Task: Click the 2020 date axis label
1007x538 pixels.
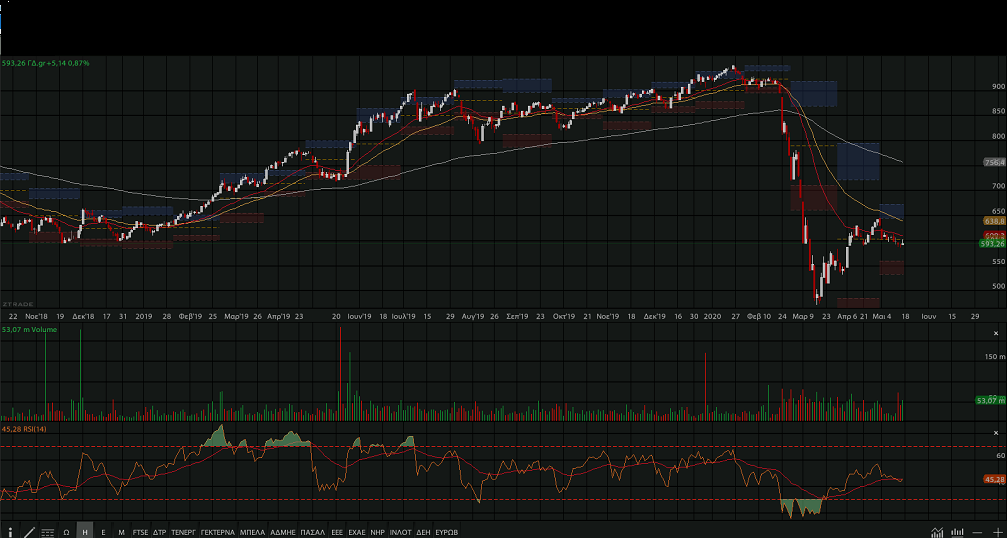Action: click(x=712, y=317)
